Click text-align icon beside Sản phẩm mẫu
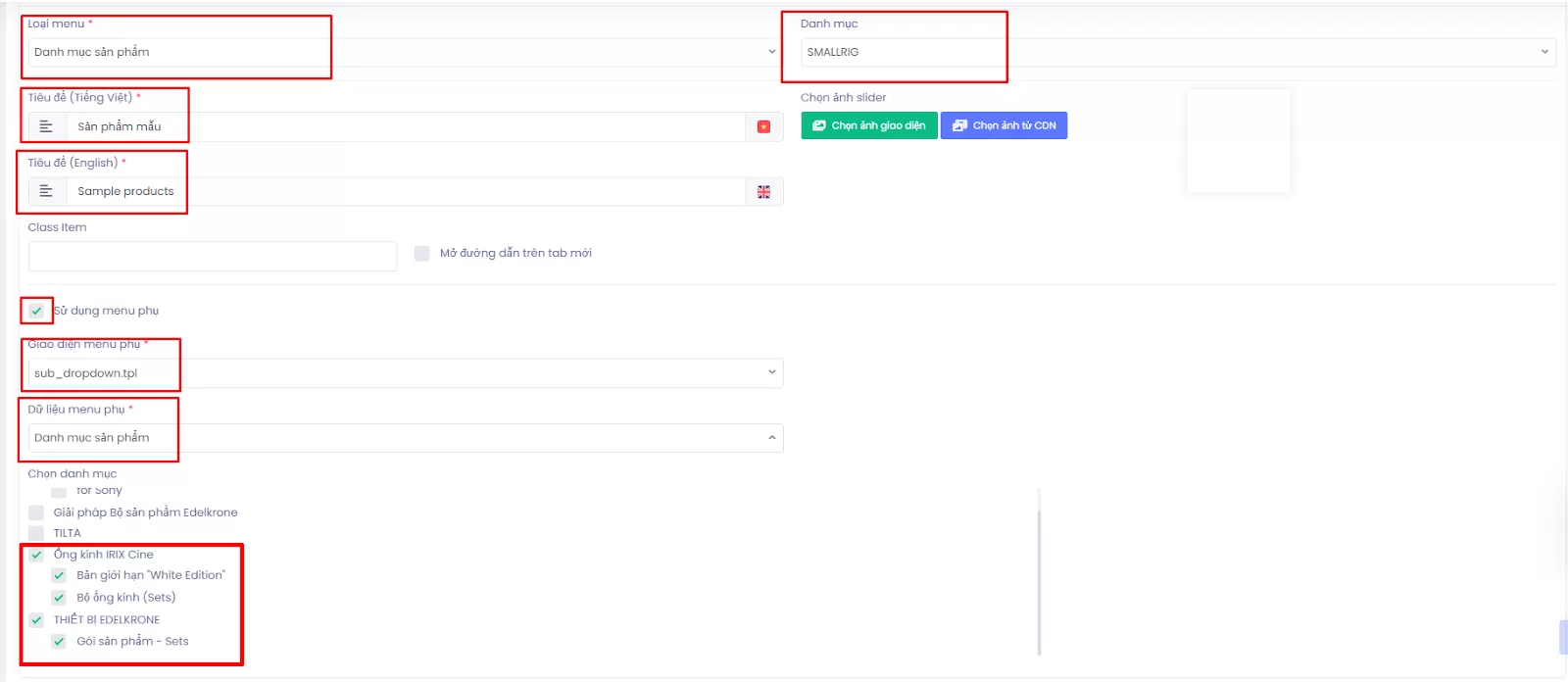Viewport: 1568px width, 682px height. click(x=46, y=126)
